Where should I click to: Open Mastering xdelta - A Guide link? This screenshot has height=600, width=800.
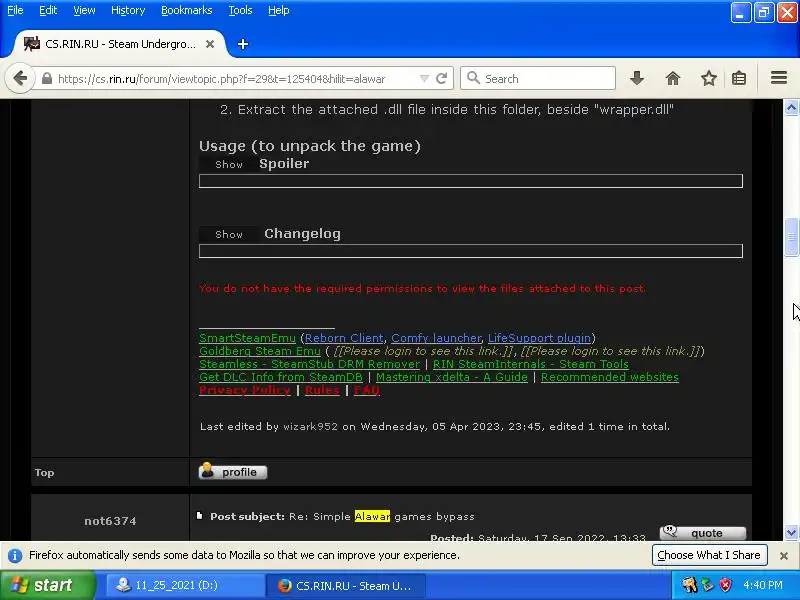coord(452,377)
